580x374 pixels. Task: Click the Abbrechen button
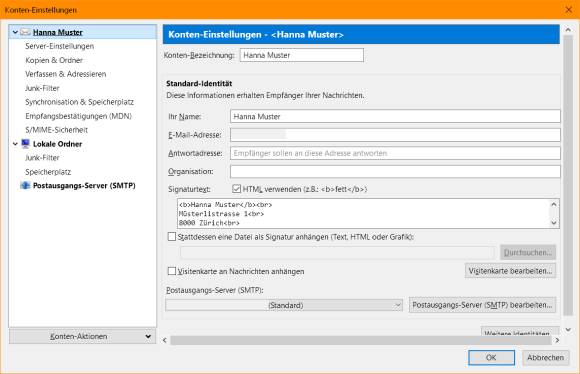(546, 358)
